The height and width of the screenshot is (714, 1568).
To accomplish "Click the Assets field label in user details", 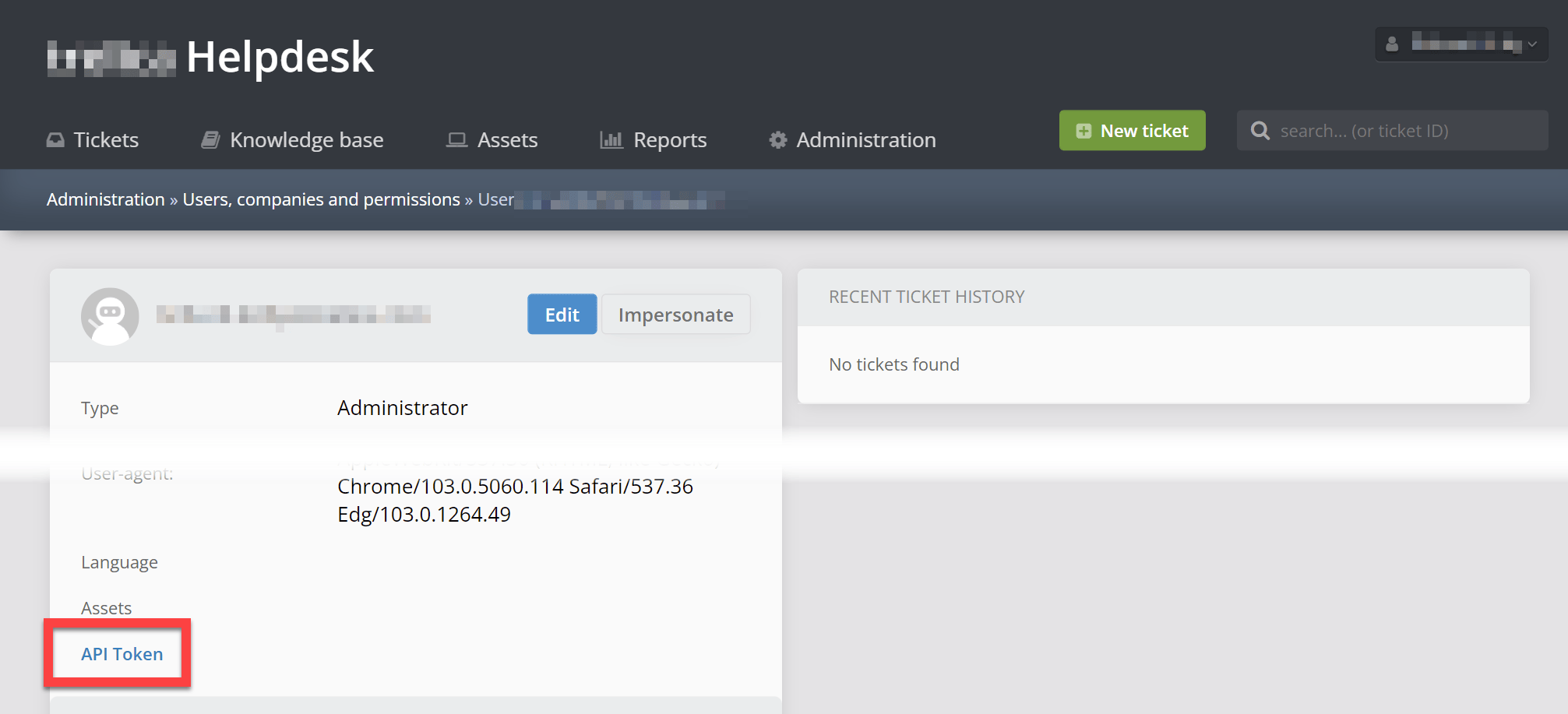I will tap(106, 608).
